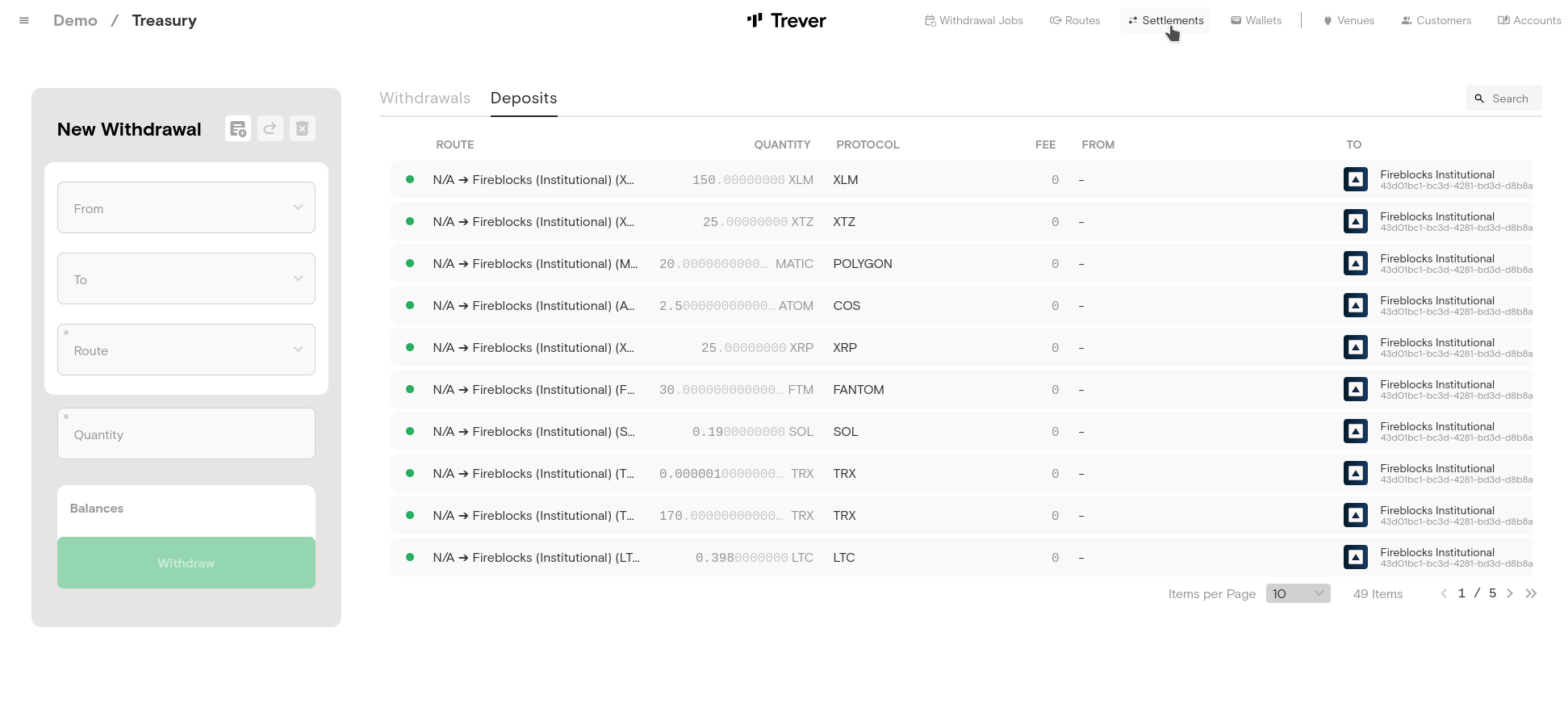Click the search magnifier icon
This screenshot has width=1568, height=712.
click(1479, 98)
